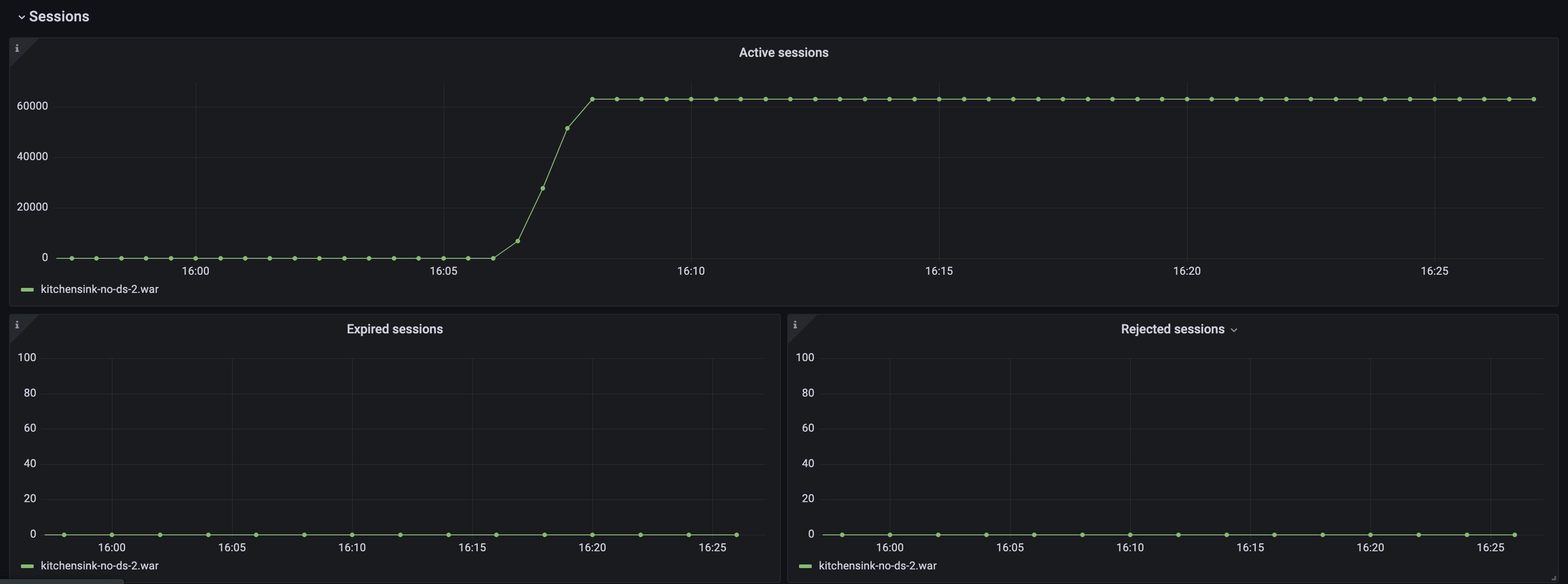Click the Expired sessions panel title
Viewport: 1568px width, 584px height.
tap(395, 328)
